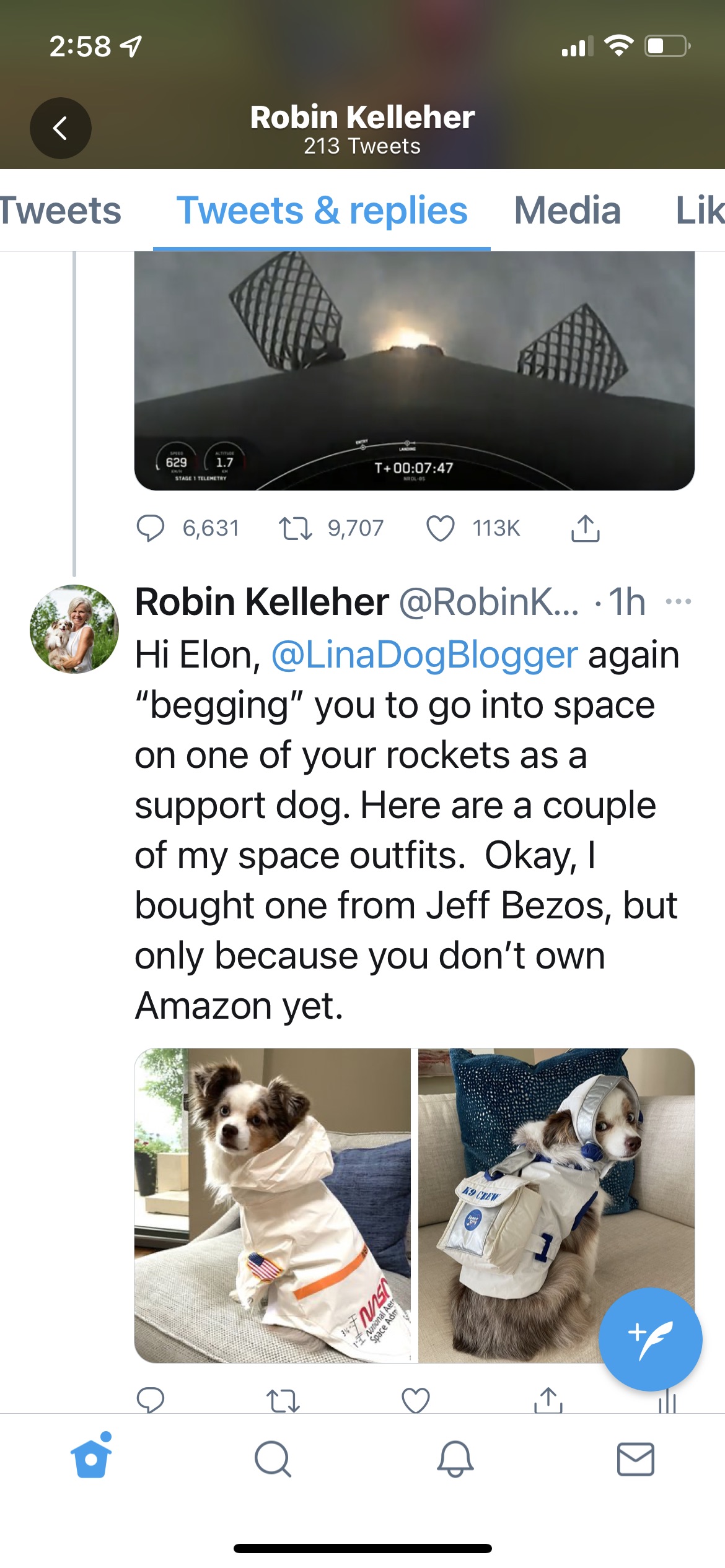Open the three-dot menu on Robin's tweet

pos(679,601)
